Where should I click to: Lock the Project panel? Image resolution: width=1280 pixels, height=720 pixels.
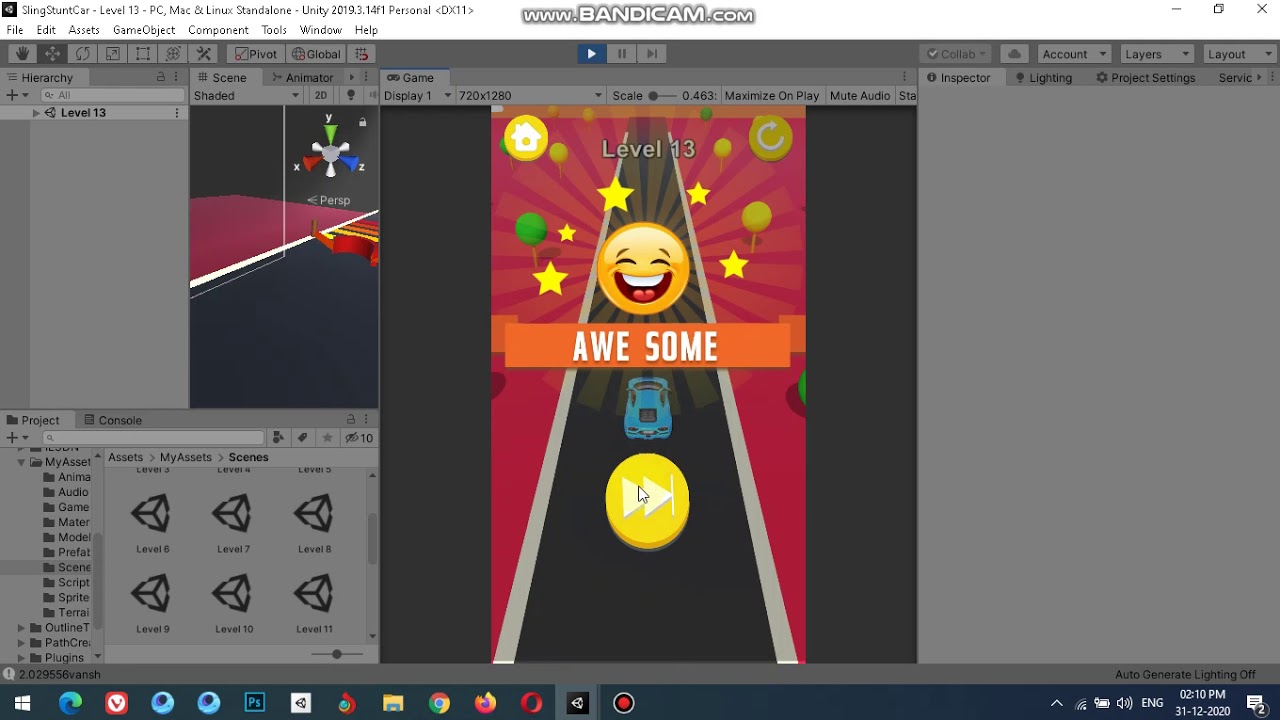pos(351,420)
